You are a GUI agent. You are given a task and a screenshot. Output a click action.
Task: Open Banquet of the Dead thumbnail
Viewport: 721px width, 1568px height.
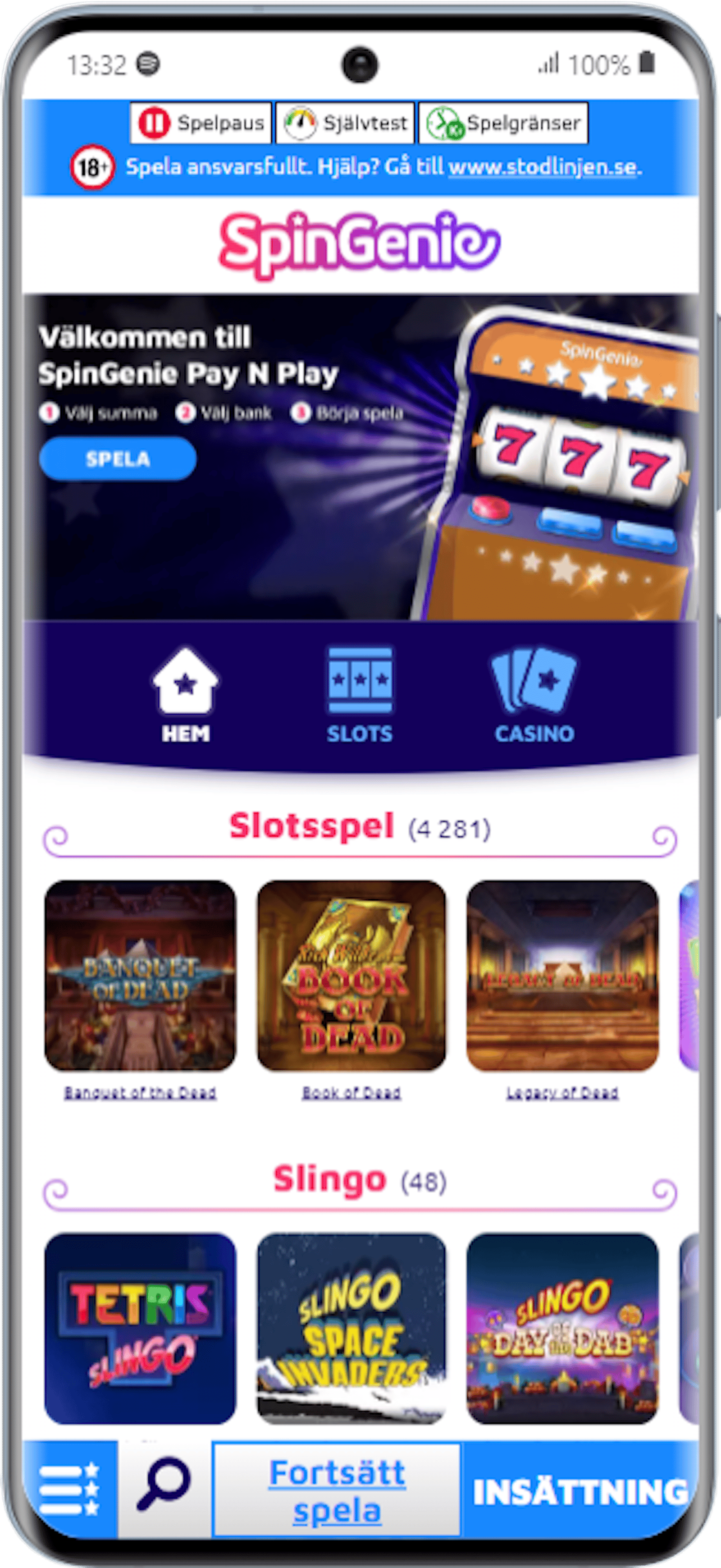pyautogui.click(x=140, y=975)
